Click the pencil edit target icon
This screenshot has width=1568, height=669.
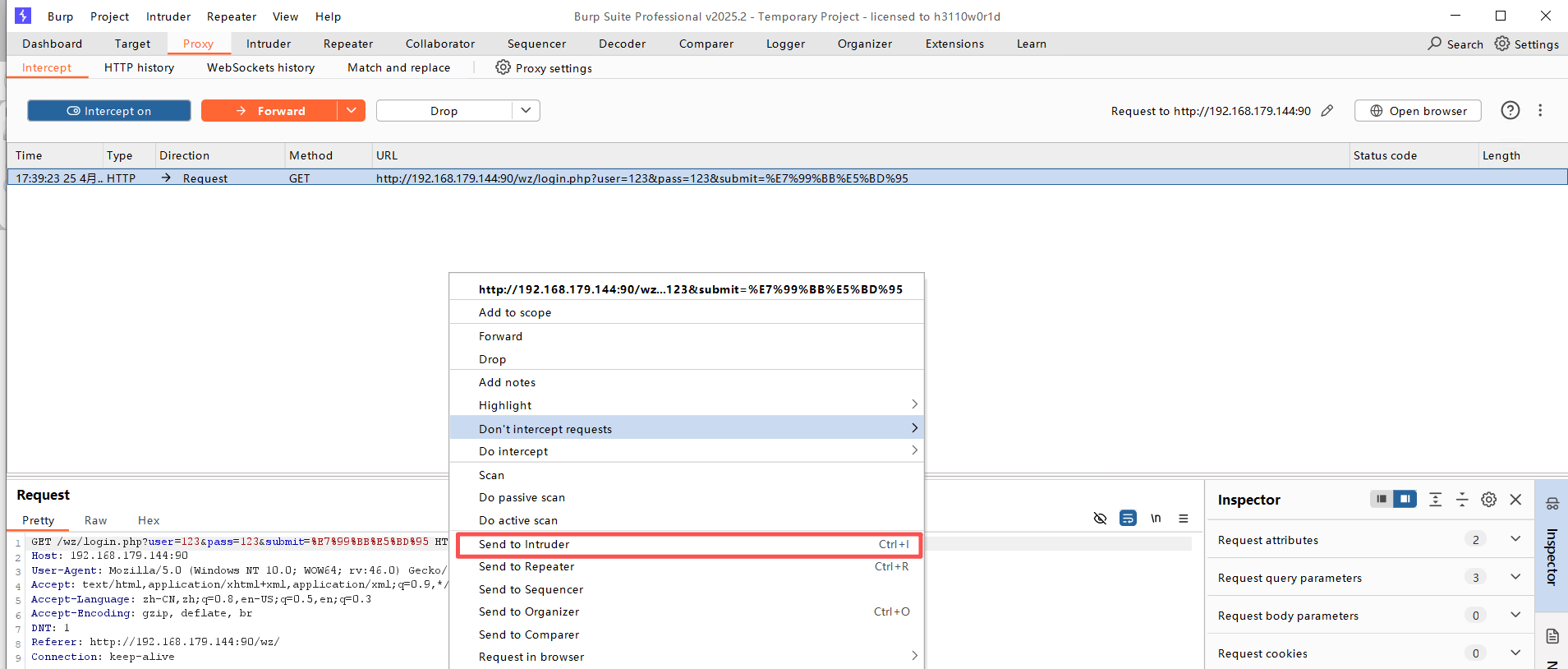pos(1327,111)
